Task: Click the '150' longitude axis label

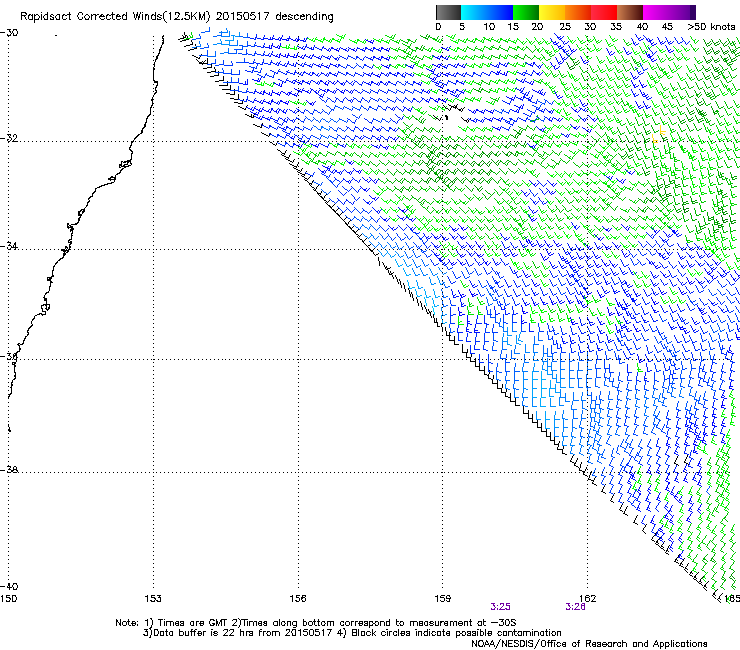Action: (9, 599)
